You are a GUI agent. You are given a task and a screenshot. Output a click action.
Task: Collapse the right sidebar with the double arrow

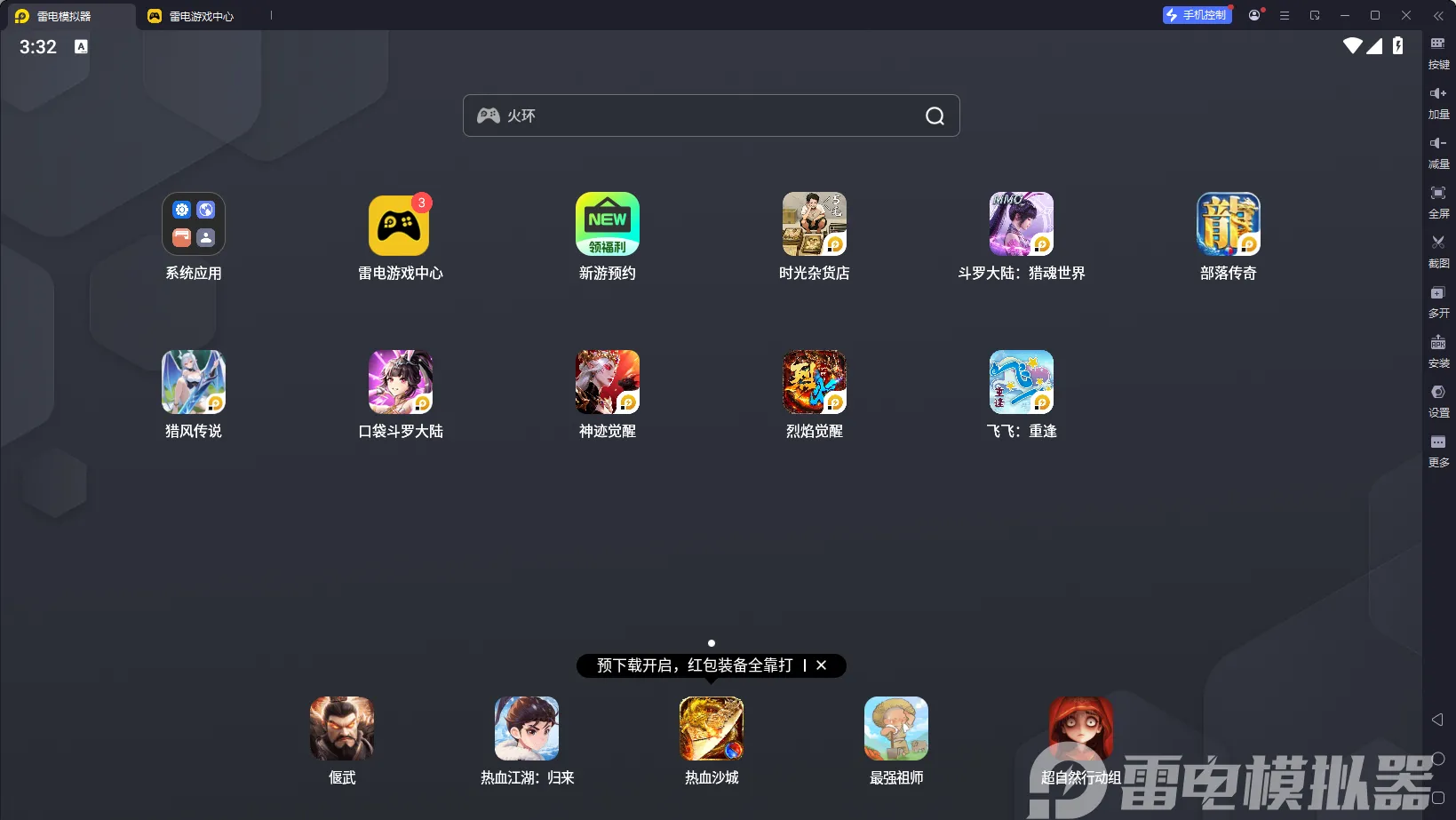point(1438,15)
